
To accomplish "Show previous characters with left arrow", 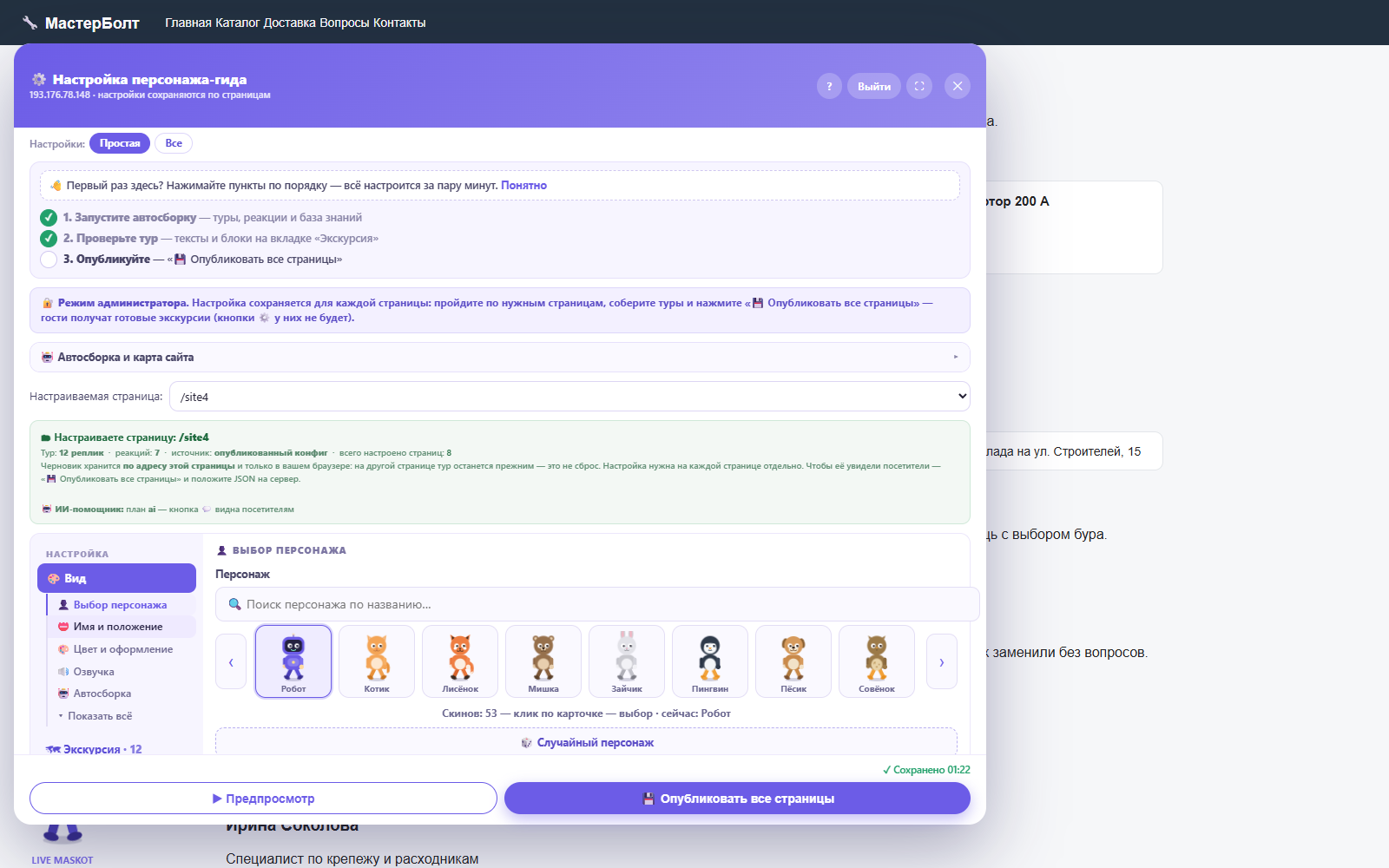I will 231,661.
